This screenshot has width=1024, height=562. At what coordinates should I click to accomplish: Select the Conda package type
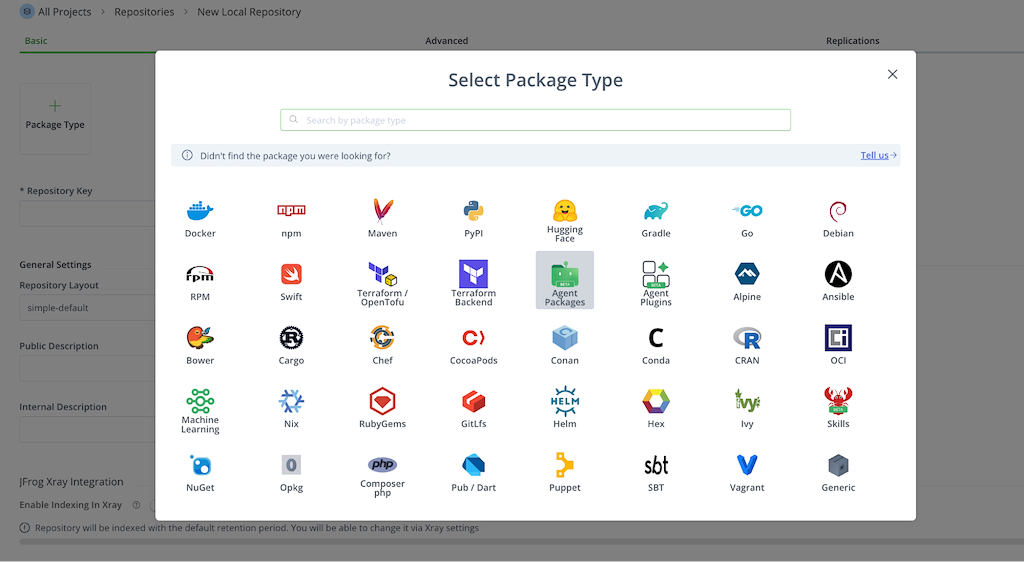point(656,345)
